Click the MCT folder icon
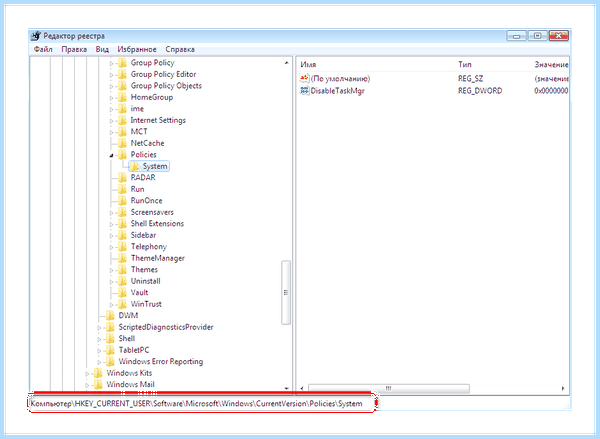The width and height of the screenshot is (600, 439). coord(122,132)
